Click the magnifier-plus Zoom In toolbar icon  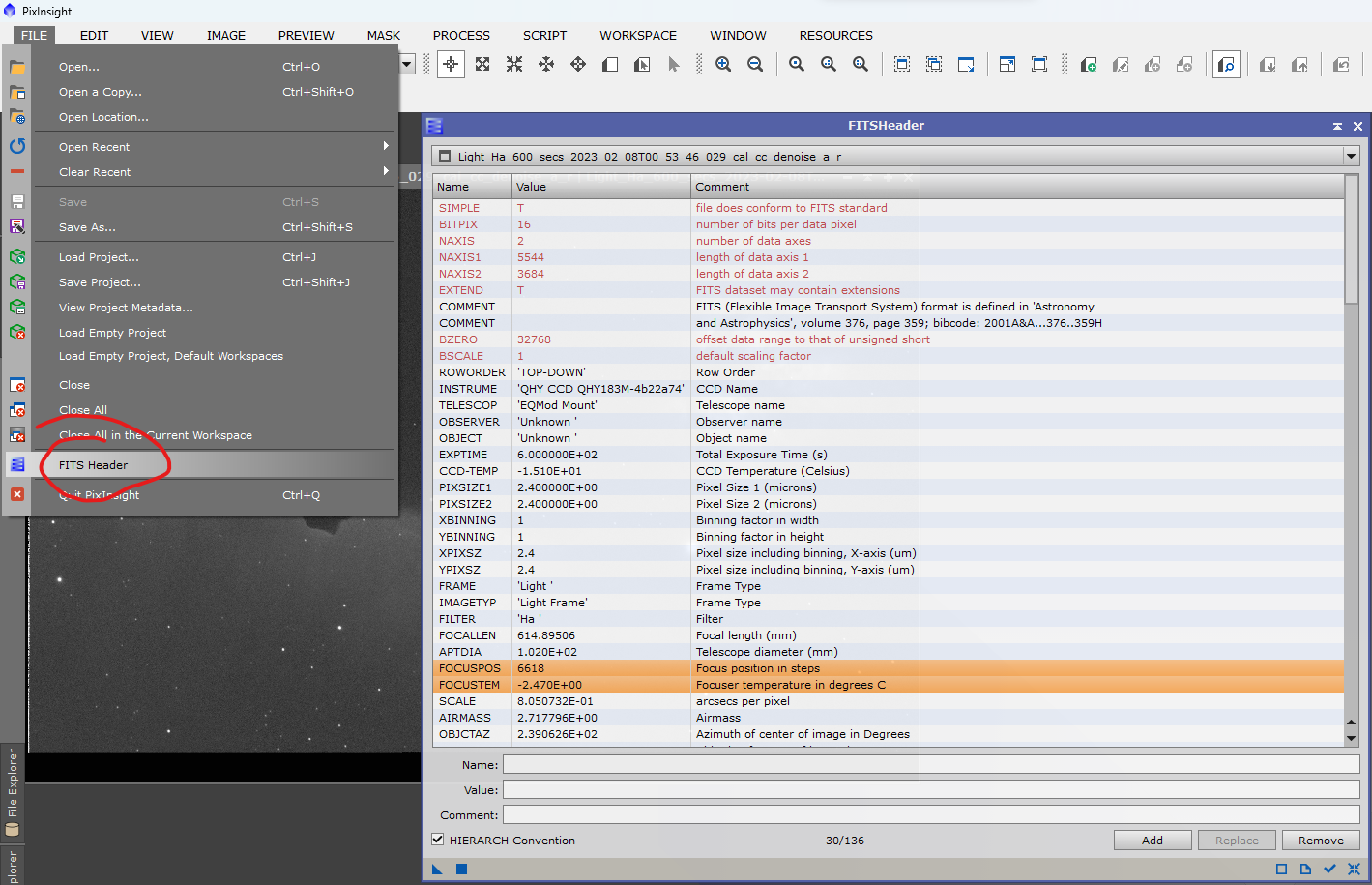[723, 64]
